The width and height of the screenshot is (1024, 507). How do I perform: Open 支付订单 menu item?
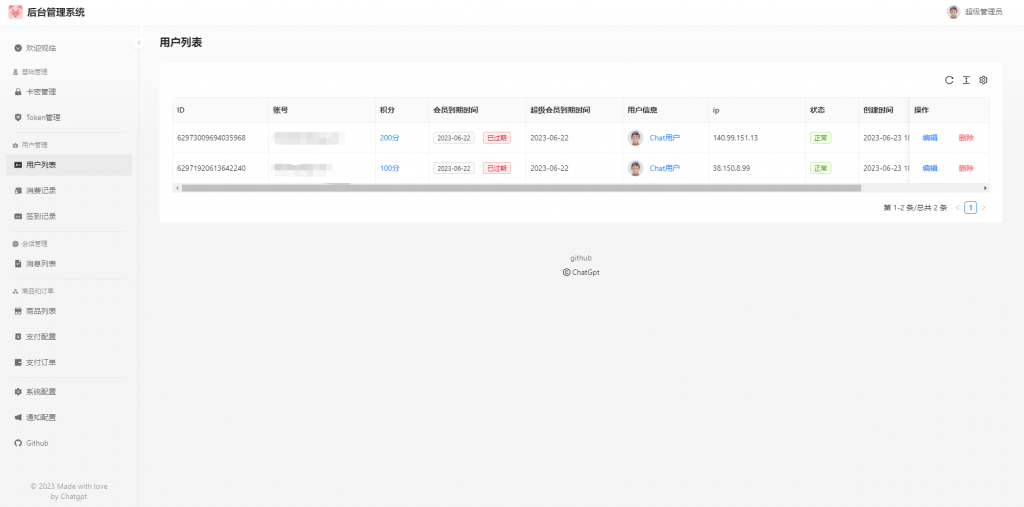coord(69,363)
